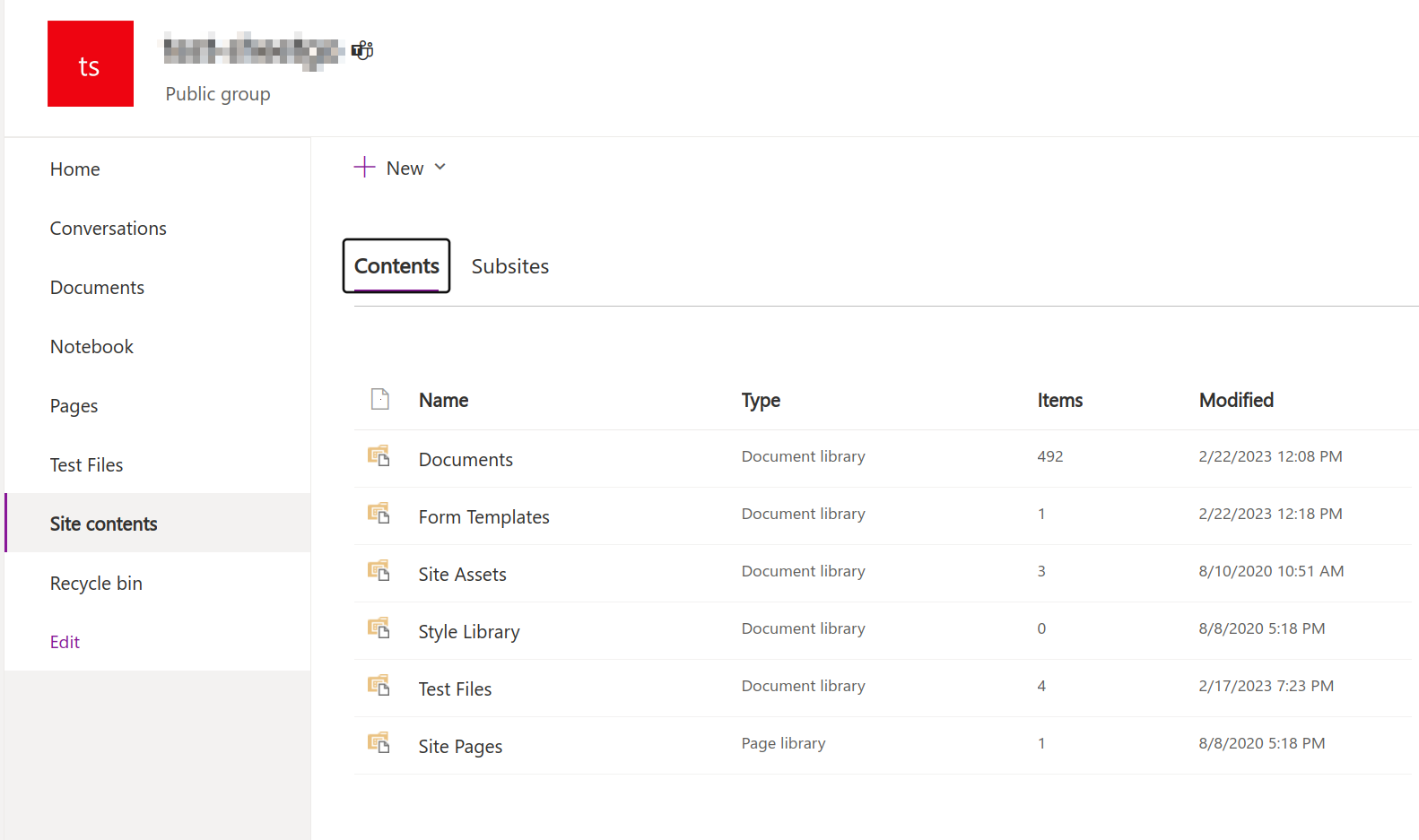The image size is (1419, 840).
Task: Go to Recycle bin
Action: click(96, 584)
